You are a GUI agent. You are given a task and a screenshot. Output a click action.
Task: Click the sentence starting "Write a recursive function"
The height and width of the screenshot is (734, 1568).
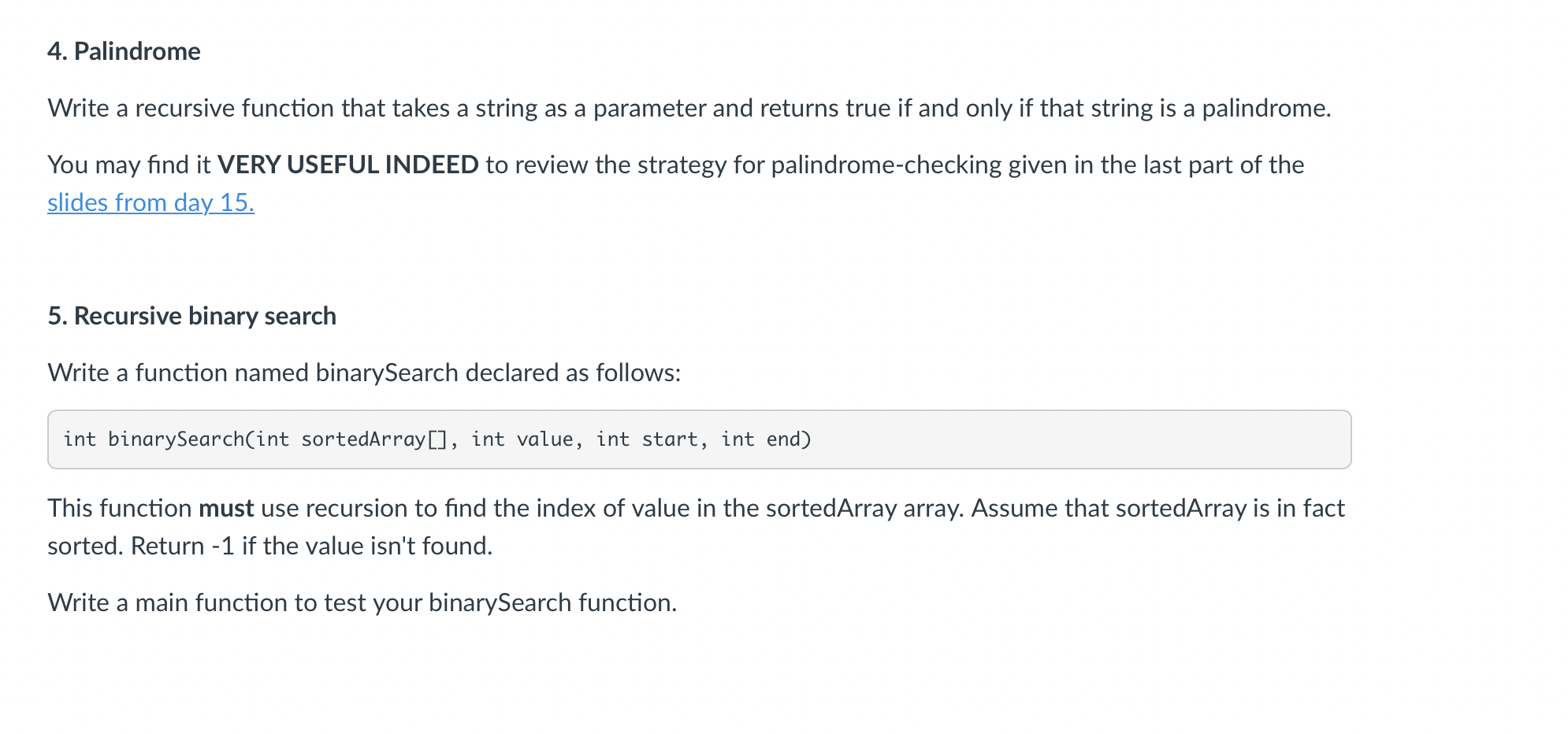coord(689,108)
